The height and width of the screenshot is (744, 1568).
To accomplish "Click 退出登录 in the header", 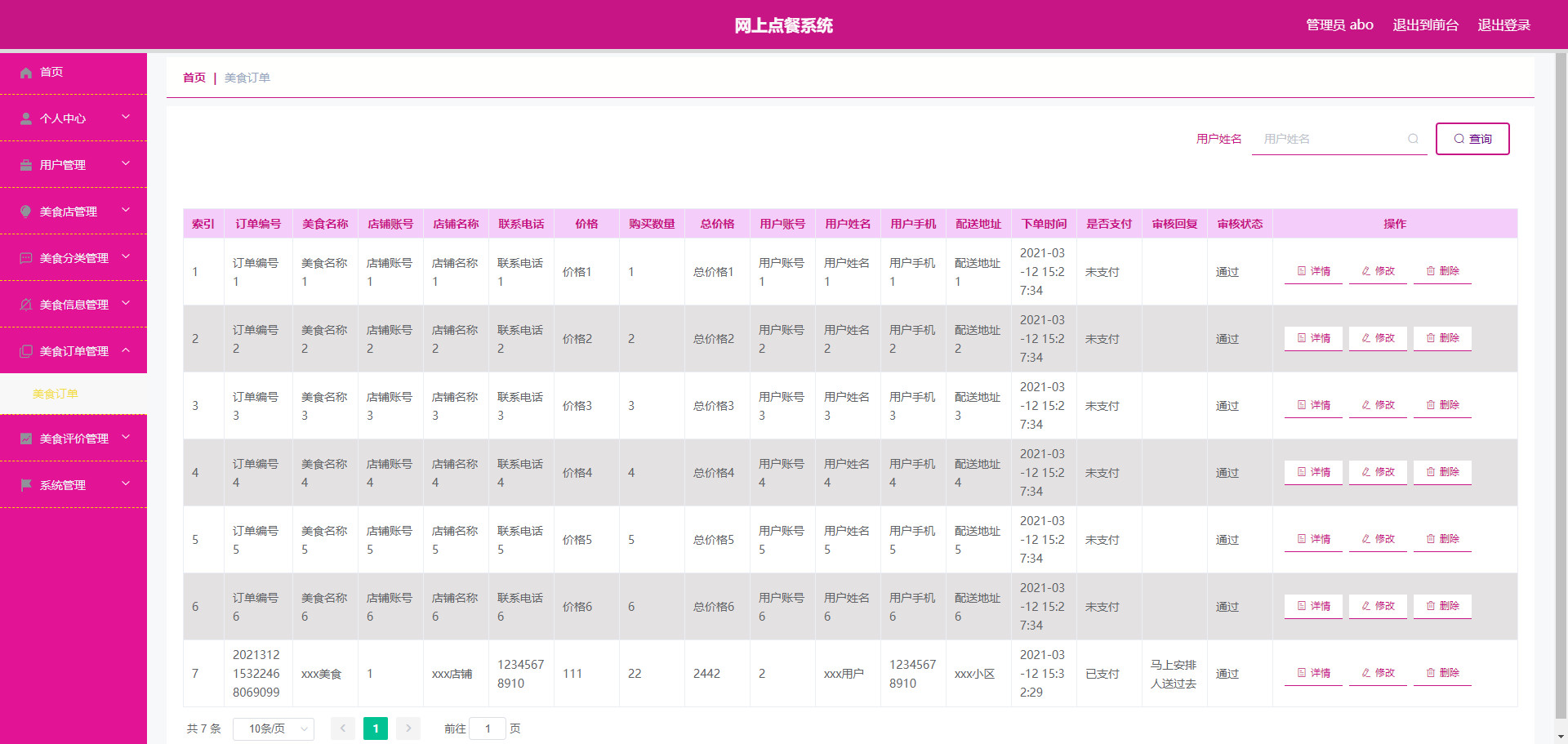I will 1504,25.
